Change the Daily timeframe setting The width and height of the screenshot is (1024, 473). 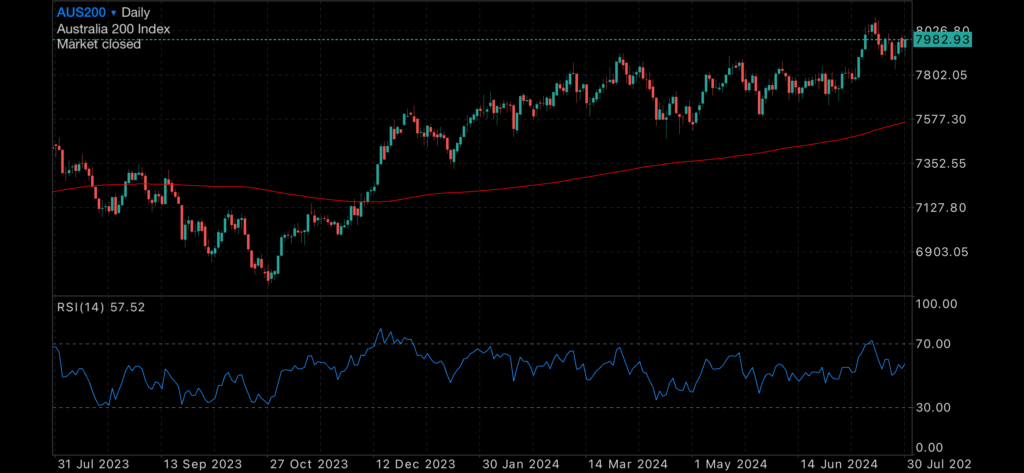coord(136,13)
